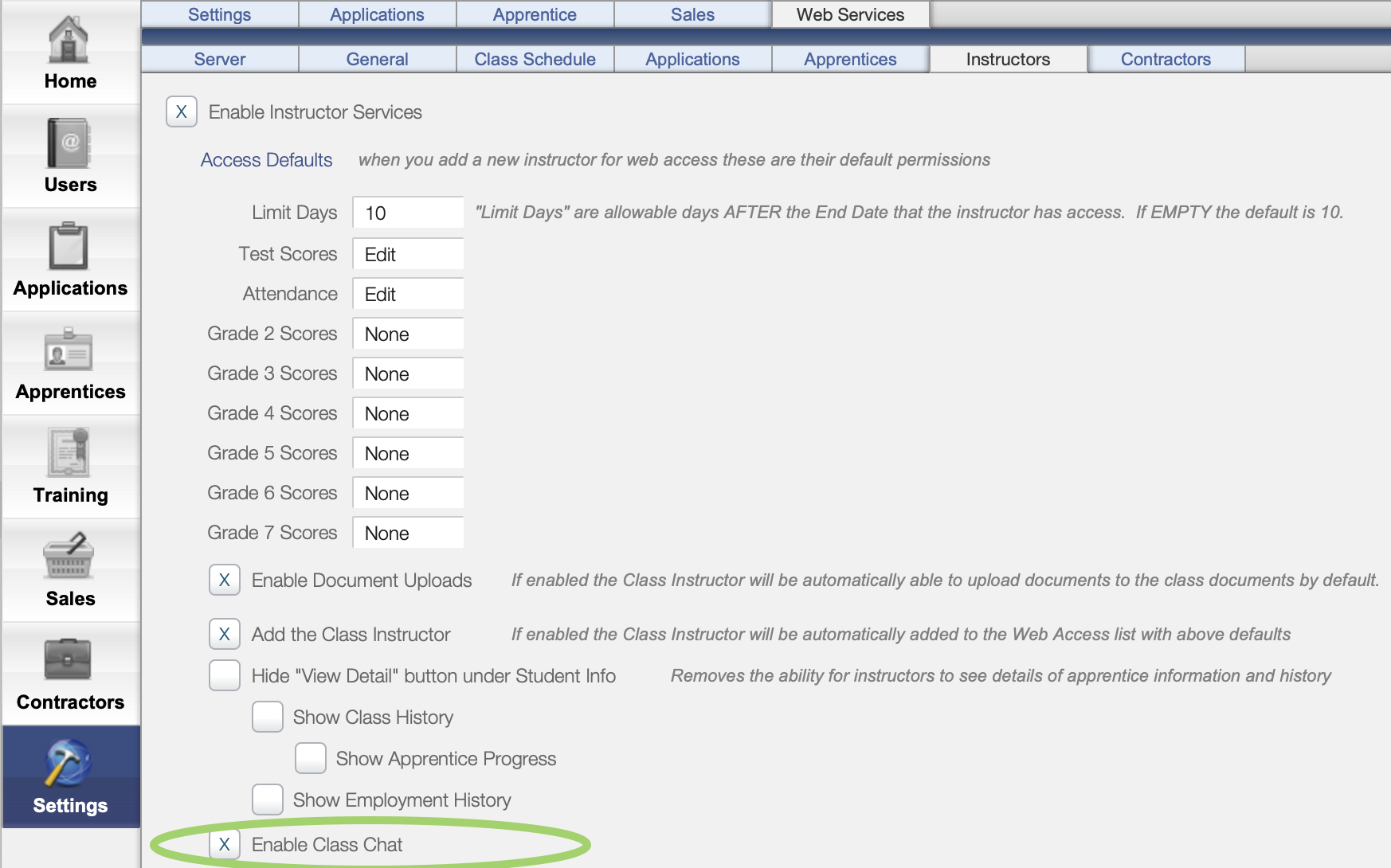Open the Users address book icon
Image resolution: width=1391 pixels, height=868 pixels.
(x=70, y=143)
